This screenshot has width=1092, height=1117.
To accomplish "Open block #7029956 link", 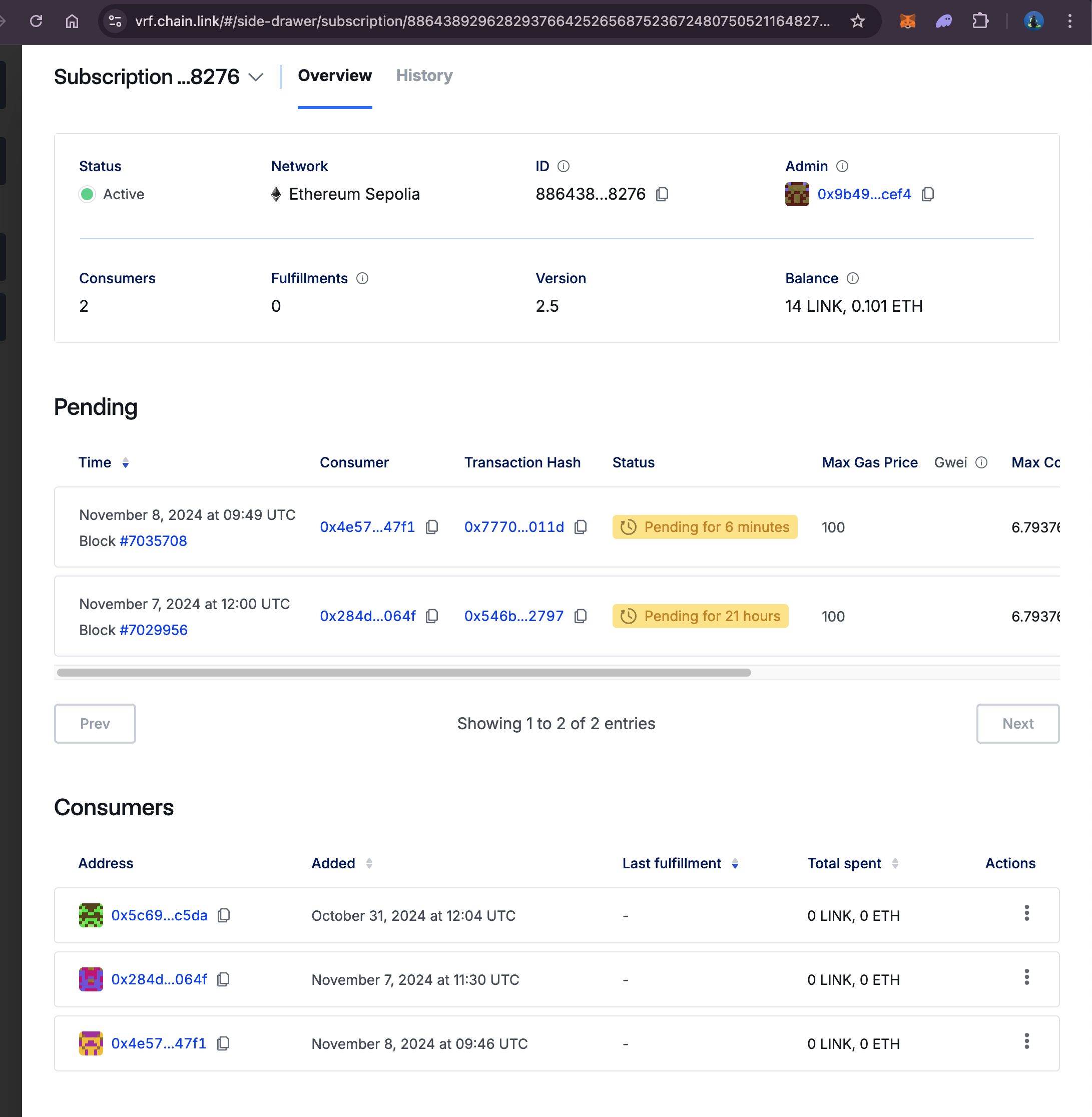I will tap(153, 630).
